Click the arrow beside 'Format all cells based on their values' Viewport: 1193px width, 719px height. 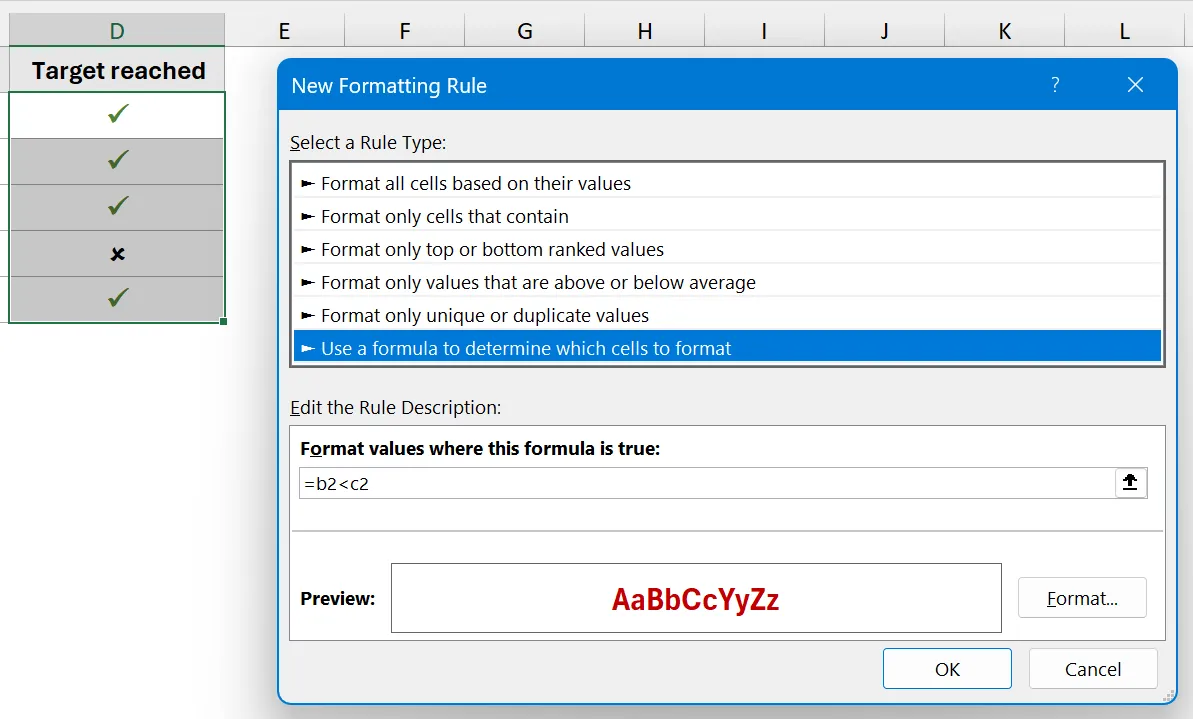coord(308,183)
